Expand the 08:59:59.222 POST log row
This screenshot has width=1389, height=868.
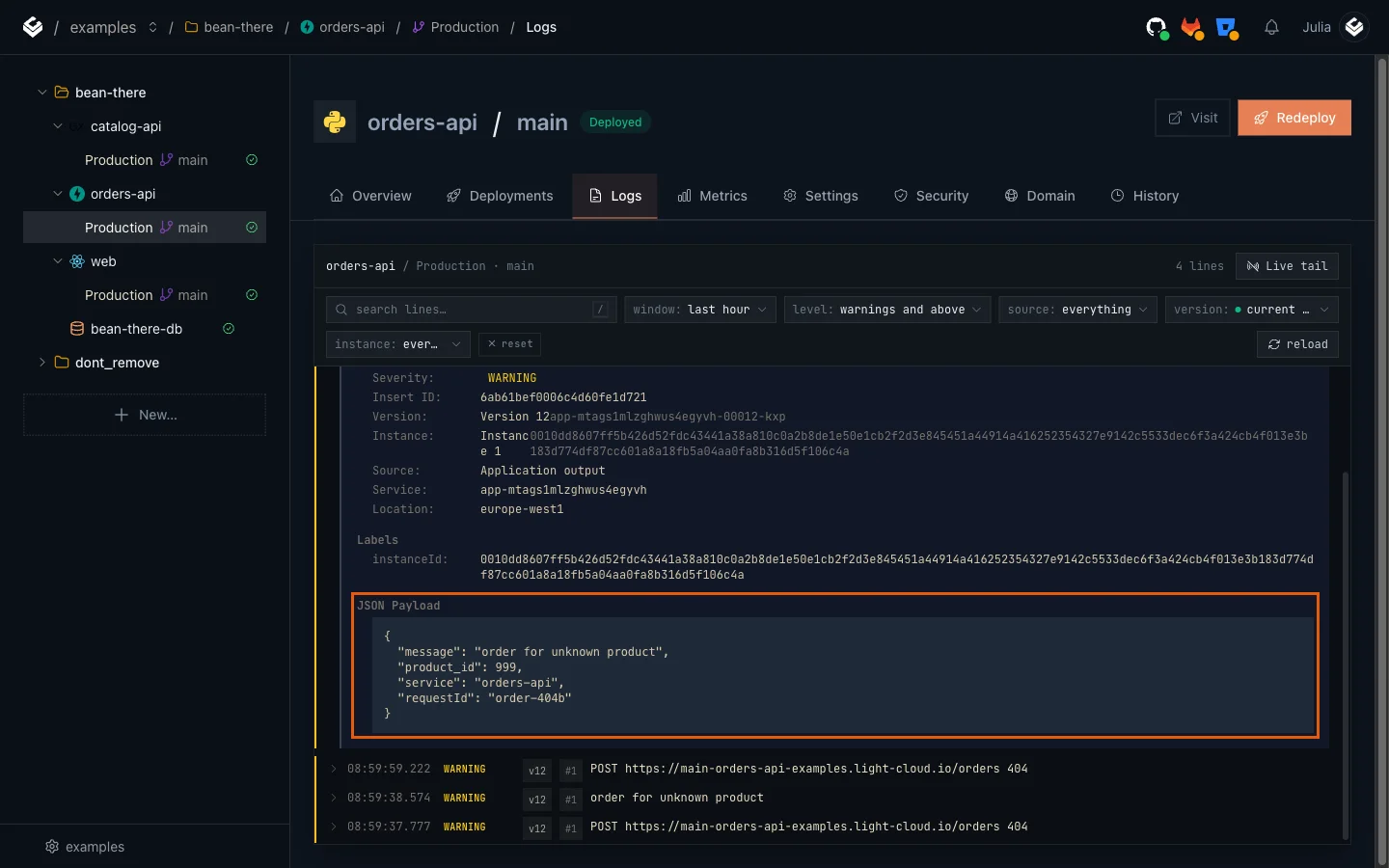334,769
